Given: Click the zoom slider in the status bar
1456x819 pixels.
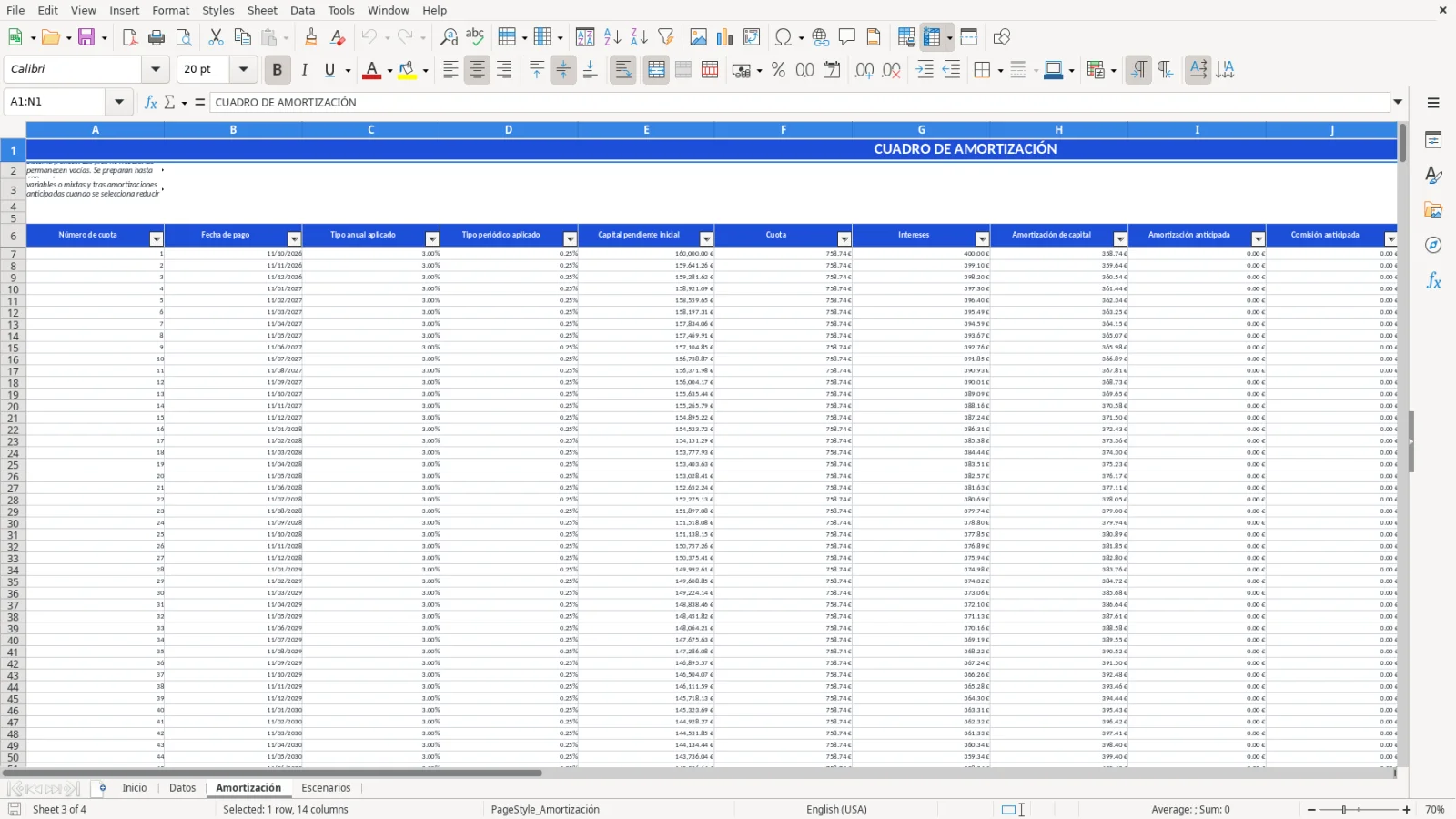Looking at the screenshot, I should (x=1359, y=809).
